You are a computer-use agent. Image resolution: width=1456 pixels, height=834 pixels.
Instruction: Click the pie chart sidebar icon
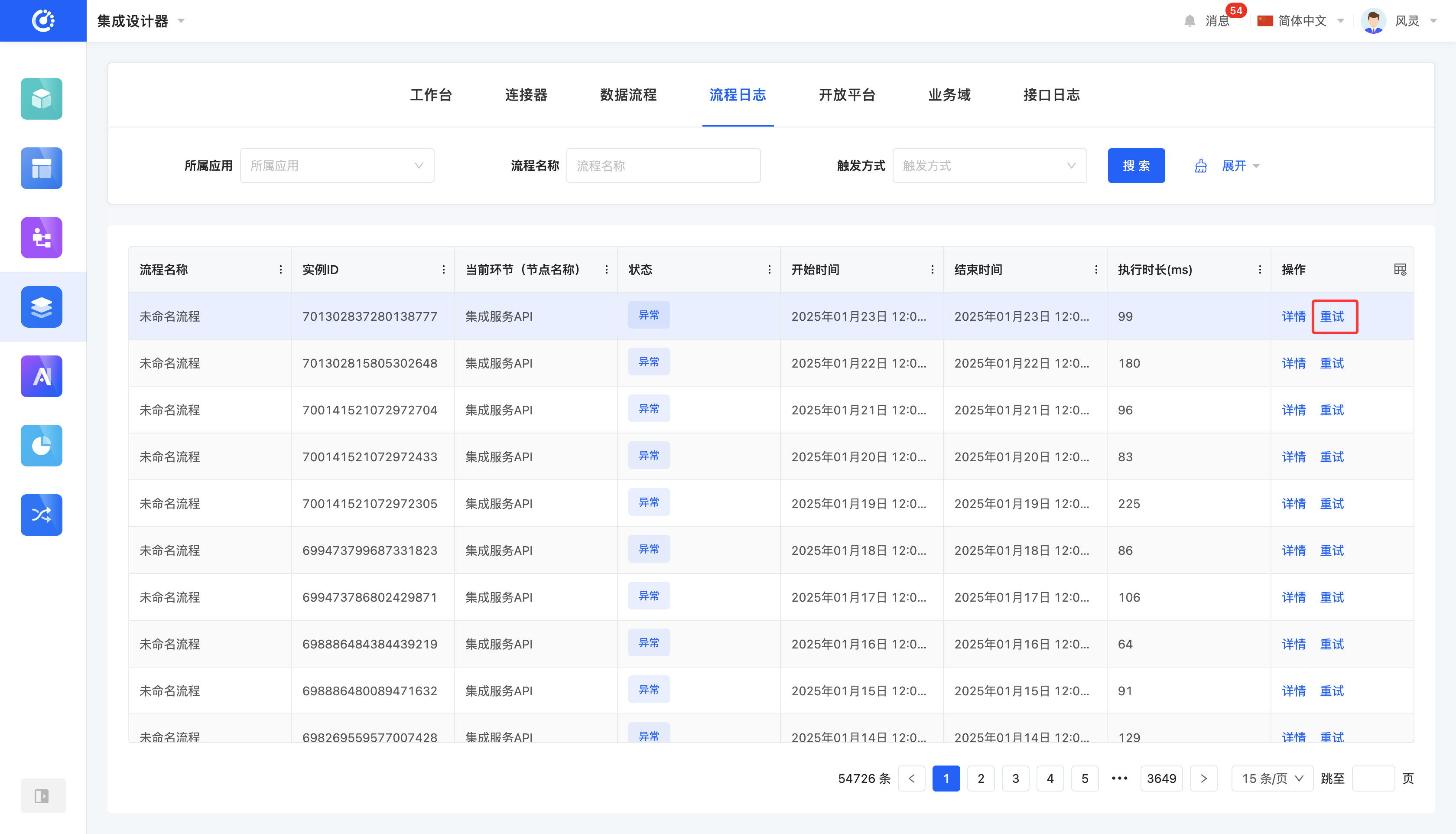click(x=41, y=445)
